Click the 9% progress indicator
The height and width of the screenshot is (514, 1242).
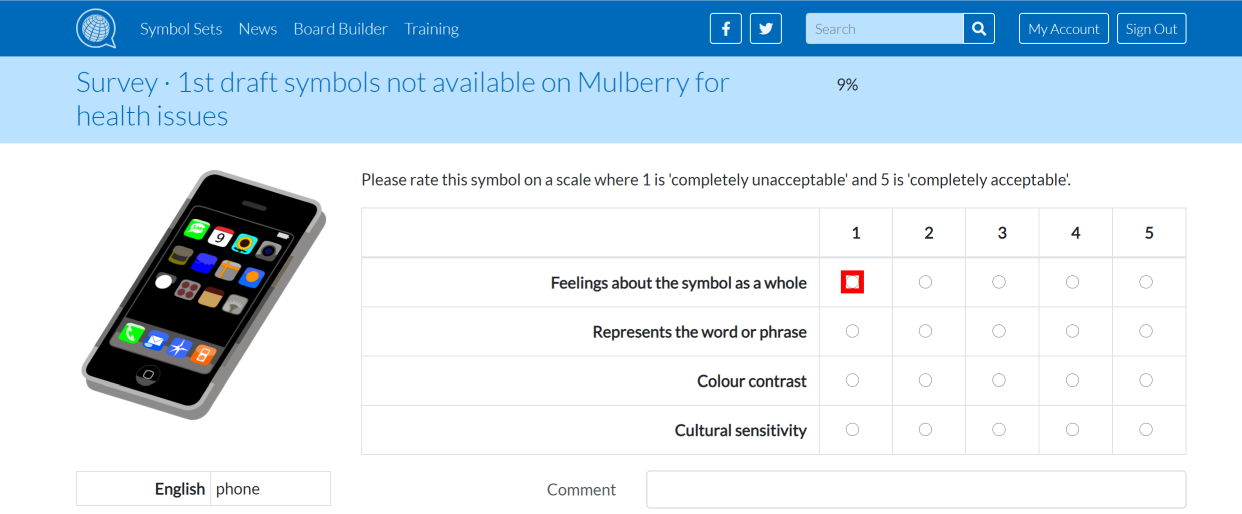[x=847, y=85]
